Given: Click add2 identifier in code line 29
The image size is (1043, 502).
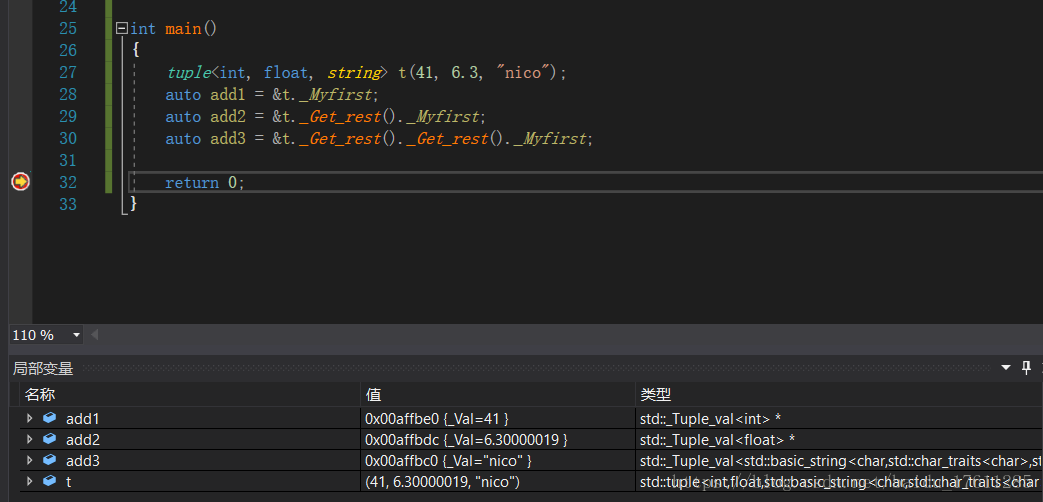Looking at the screenshot, I should [x=228, y=116].
